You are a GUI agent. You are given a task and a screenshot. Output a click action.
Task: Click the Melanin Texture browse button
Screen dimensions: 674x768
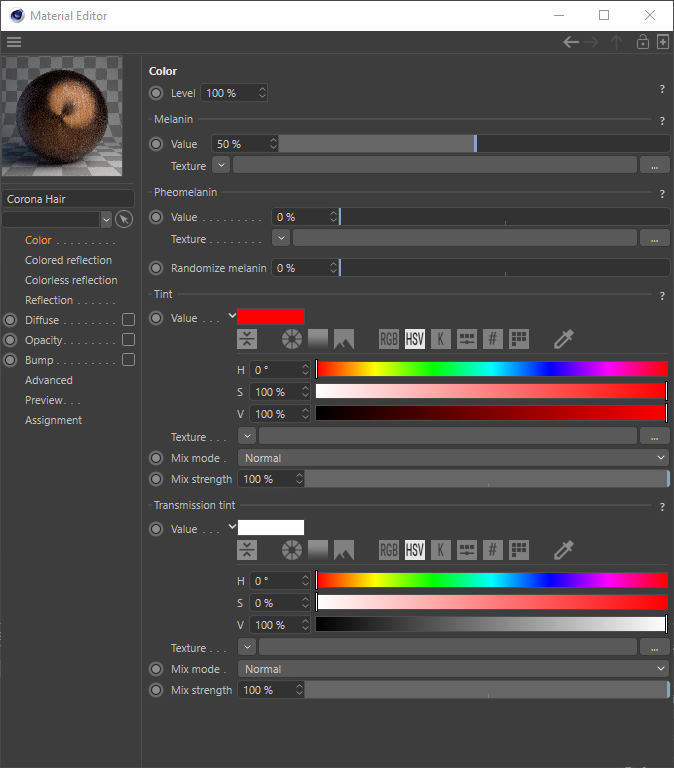[654, 166]
